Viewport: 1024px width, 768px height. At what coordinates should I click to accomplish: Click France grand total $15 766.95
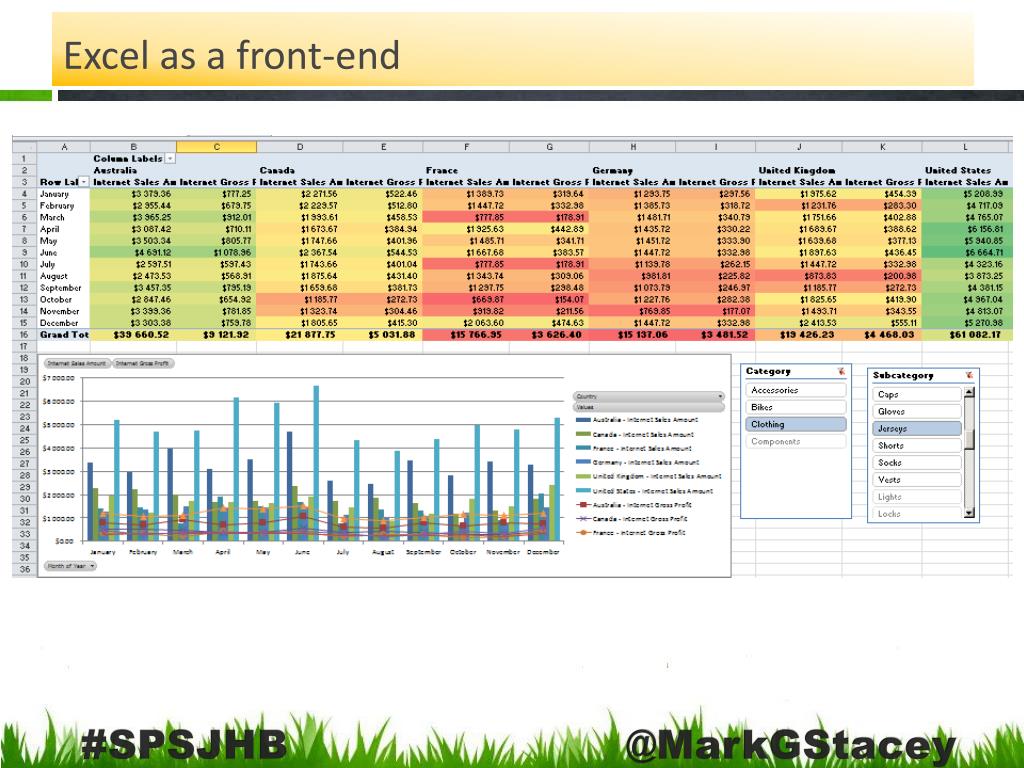point(466,334)
